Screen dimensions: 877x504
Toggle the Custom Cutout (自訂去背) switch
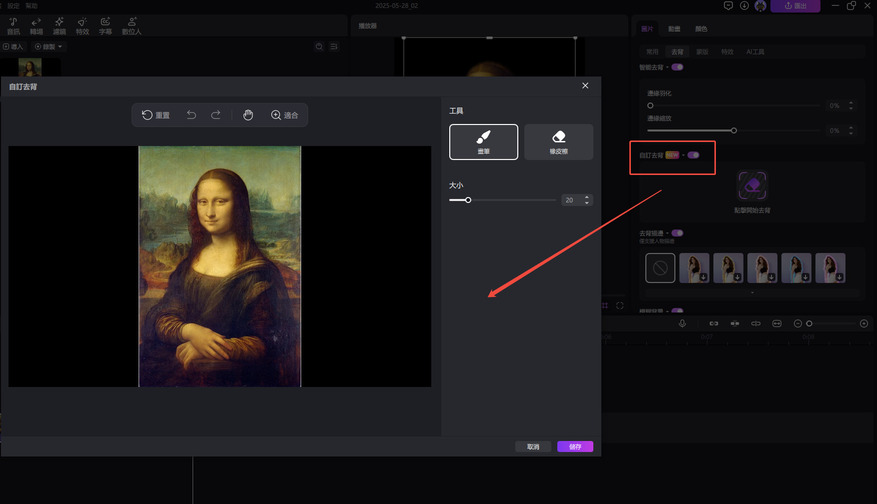(694, 155)
